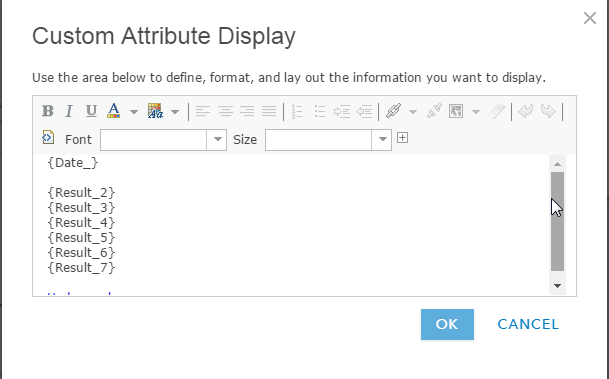Image resolution: width=609 pixels, height=379 pixels.
Task: Add field name with plus icon
Action: (402, 138)
